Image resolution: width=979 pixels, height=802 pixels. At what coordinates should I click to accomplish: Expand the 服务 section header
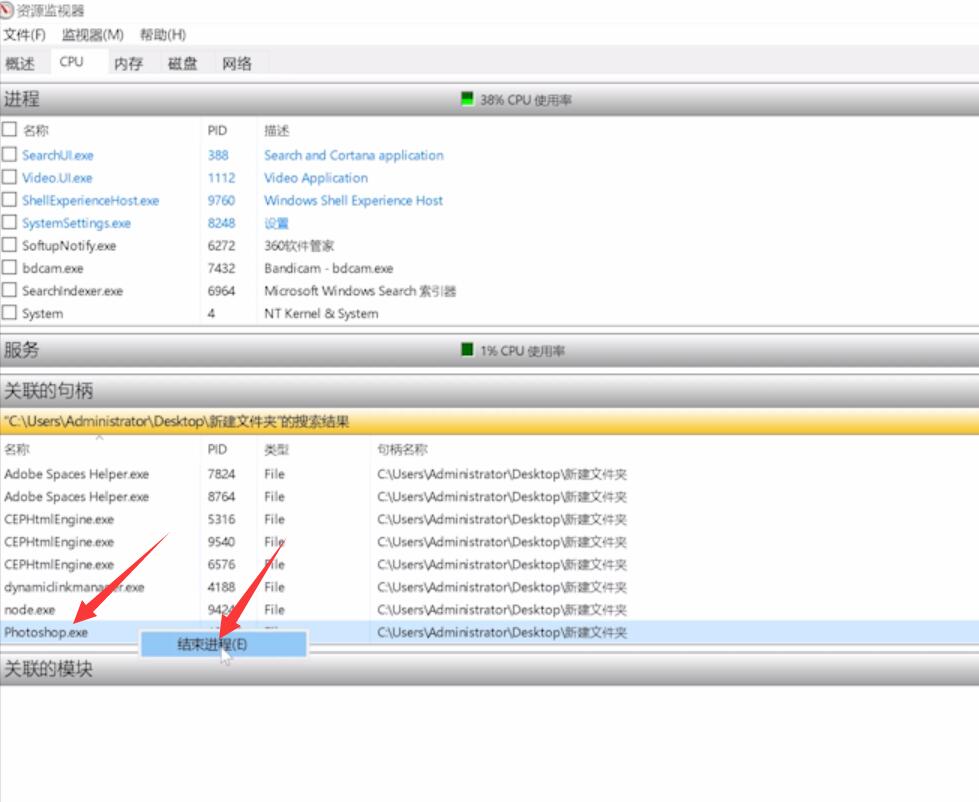click(490, 350)
